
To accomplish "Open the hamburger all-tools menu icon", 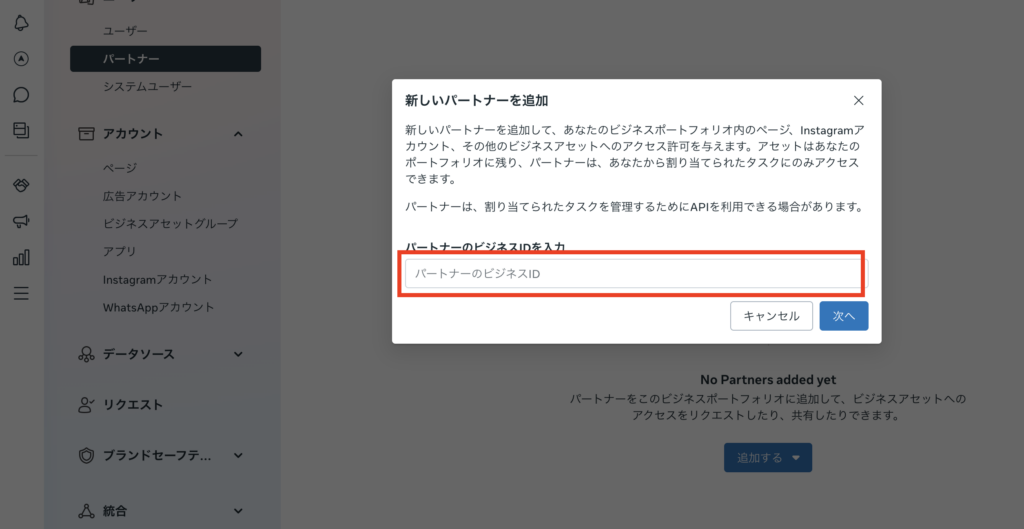I will click(x=21, y=293).
